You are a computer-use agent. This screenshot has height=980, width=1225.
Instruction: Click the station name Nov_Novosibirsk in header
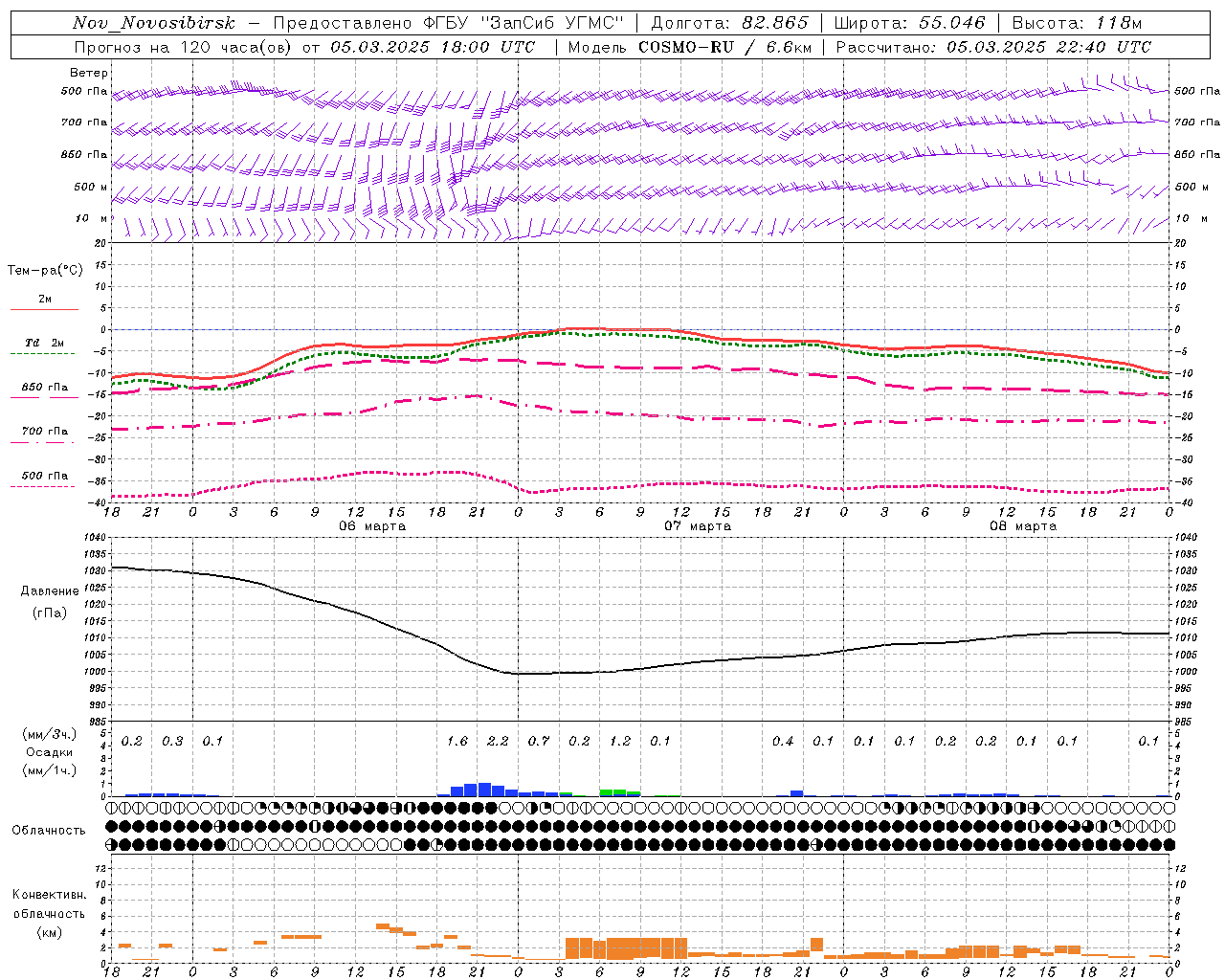click(x=153, y=23)
